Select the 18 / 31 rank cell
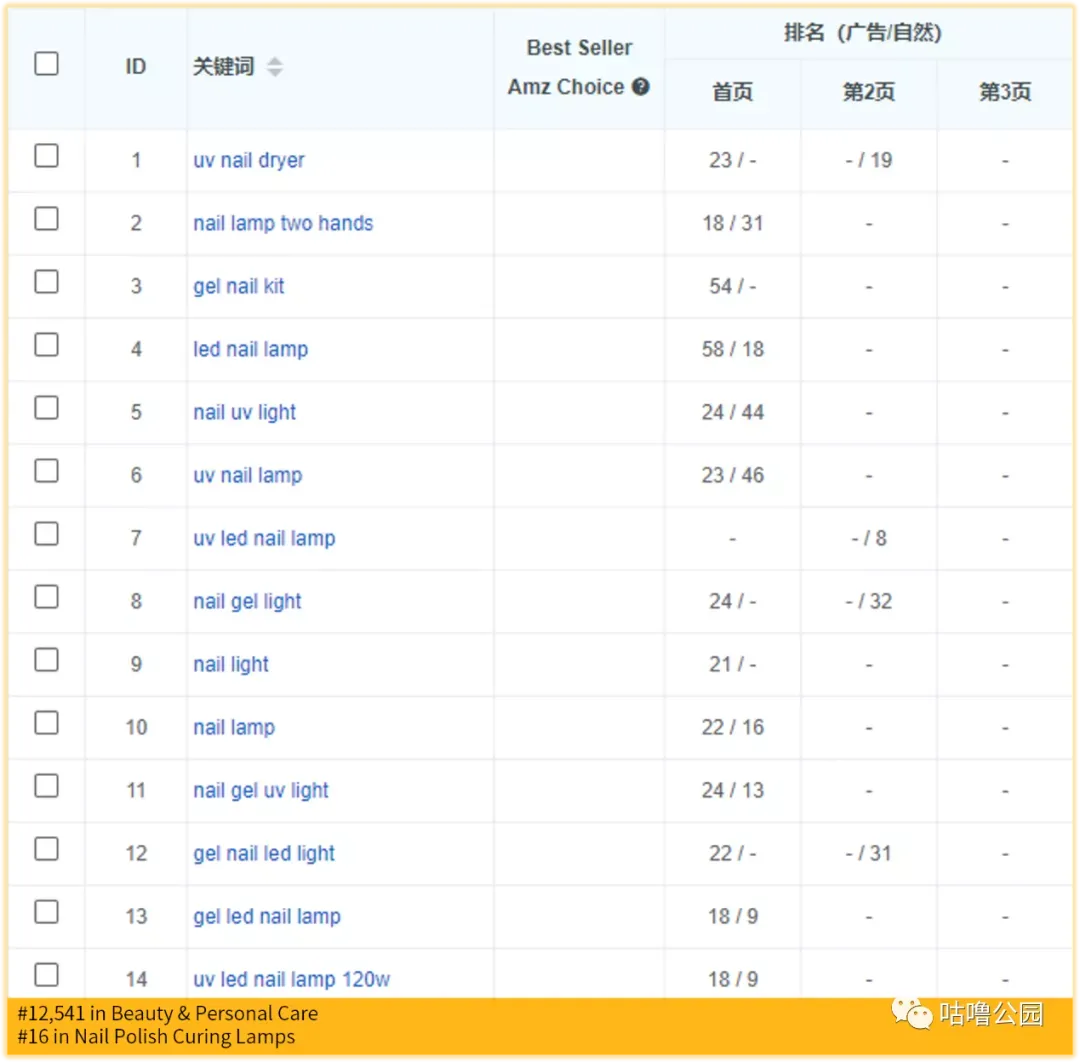Viewport: 1080px width, 1062px height. [x=732, y=223]
